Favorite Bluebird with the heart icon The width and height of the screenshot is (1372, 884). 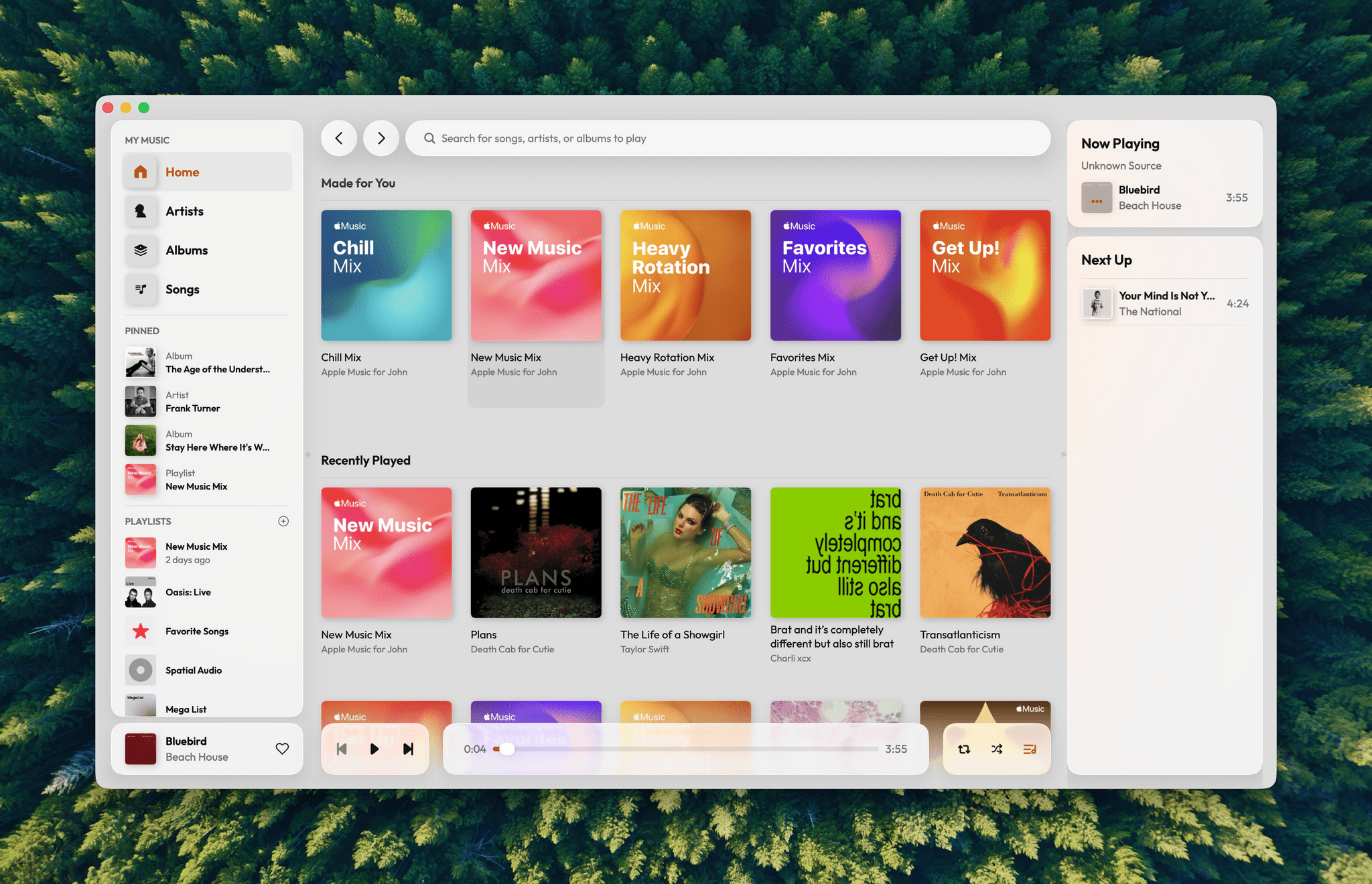pyautogui.click(x=282, y=749)
